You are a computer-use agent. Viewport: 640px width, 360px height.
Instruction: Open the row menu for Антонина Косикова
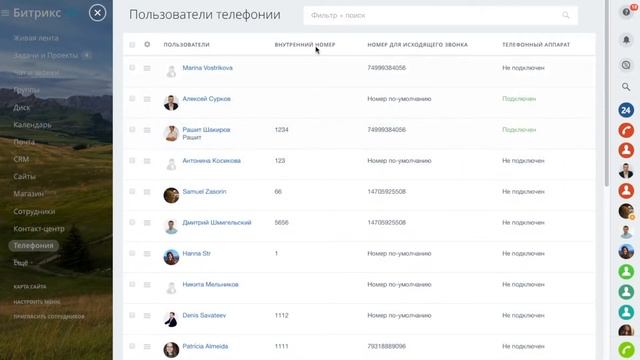tap(147, 161)
